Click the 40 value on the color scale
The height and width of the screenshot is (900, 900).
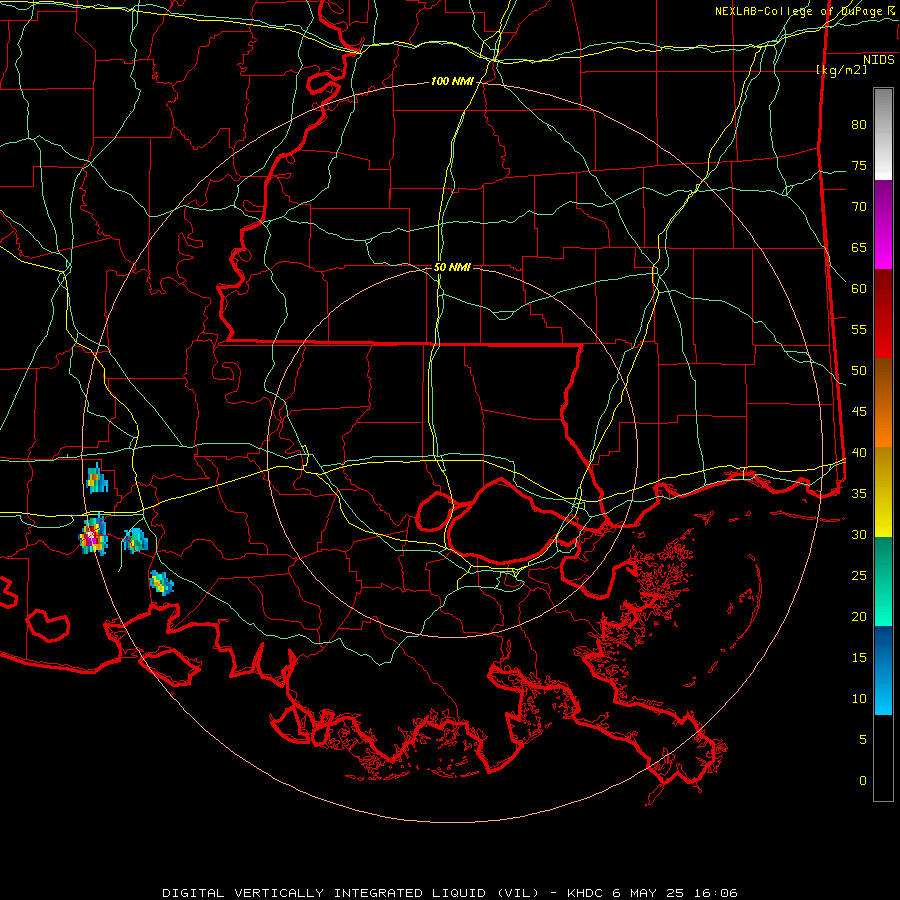[x=859, y=452]
